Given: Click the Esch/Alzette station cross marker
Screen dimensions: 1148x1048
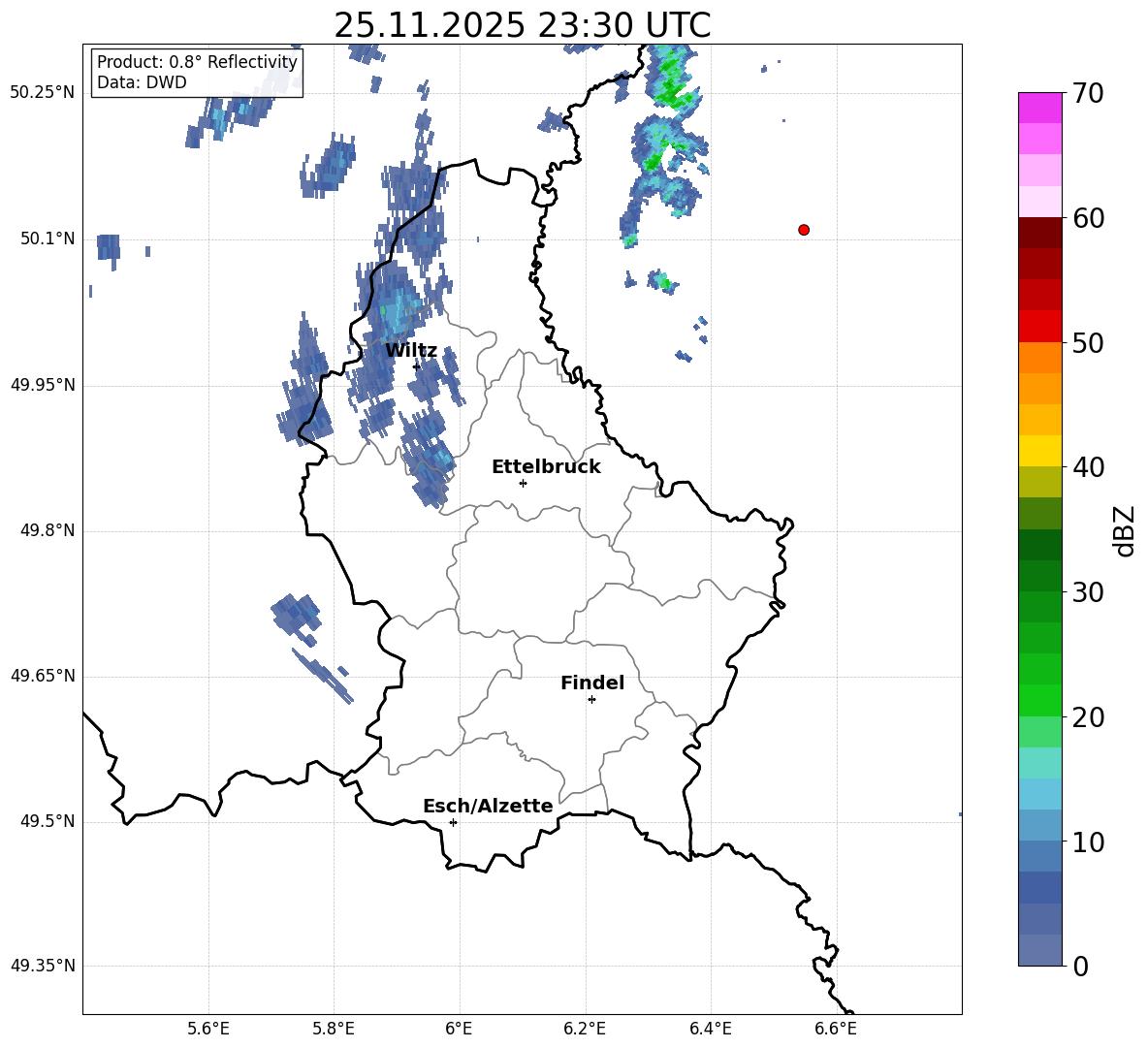Looking at the screenshot, I should coord(453,822).
